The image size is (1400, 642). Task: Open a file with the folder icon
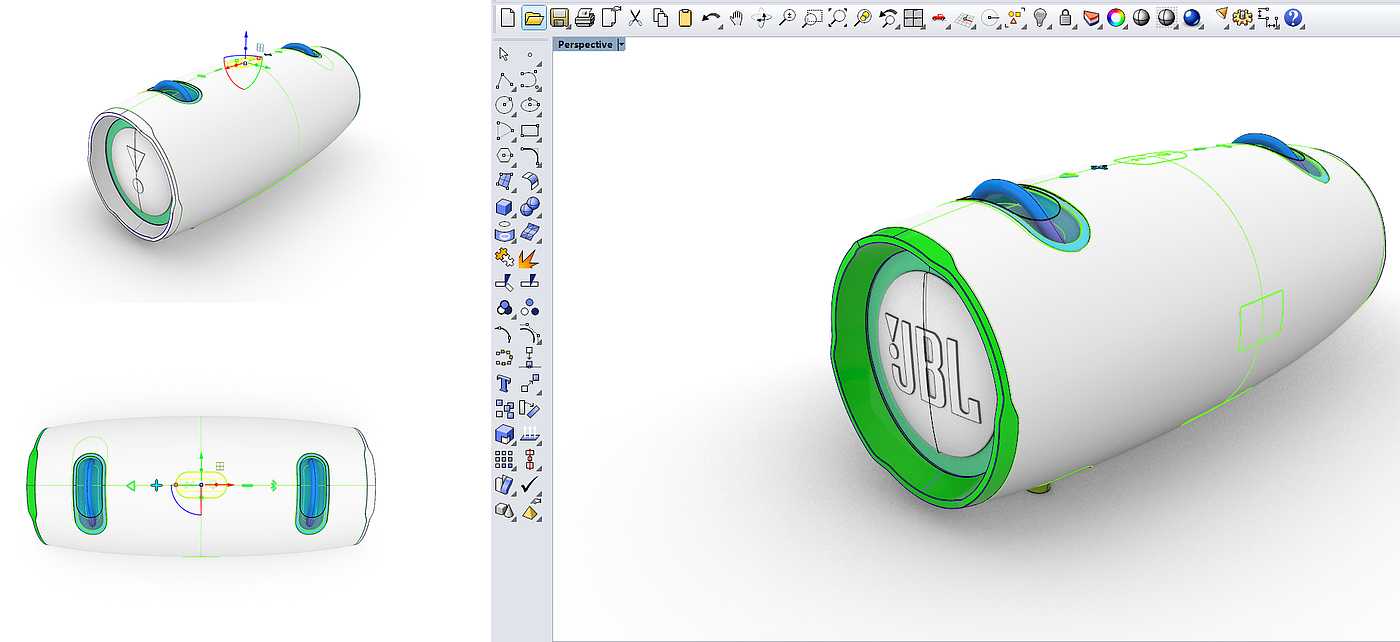534,17
